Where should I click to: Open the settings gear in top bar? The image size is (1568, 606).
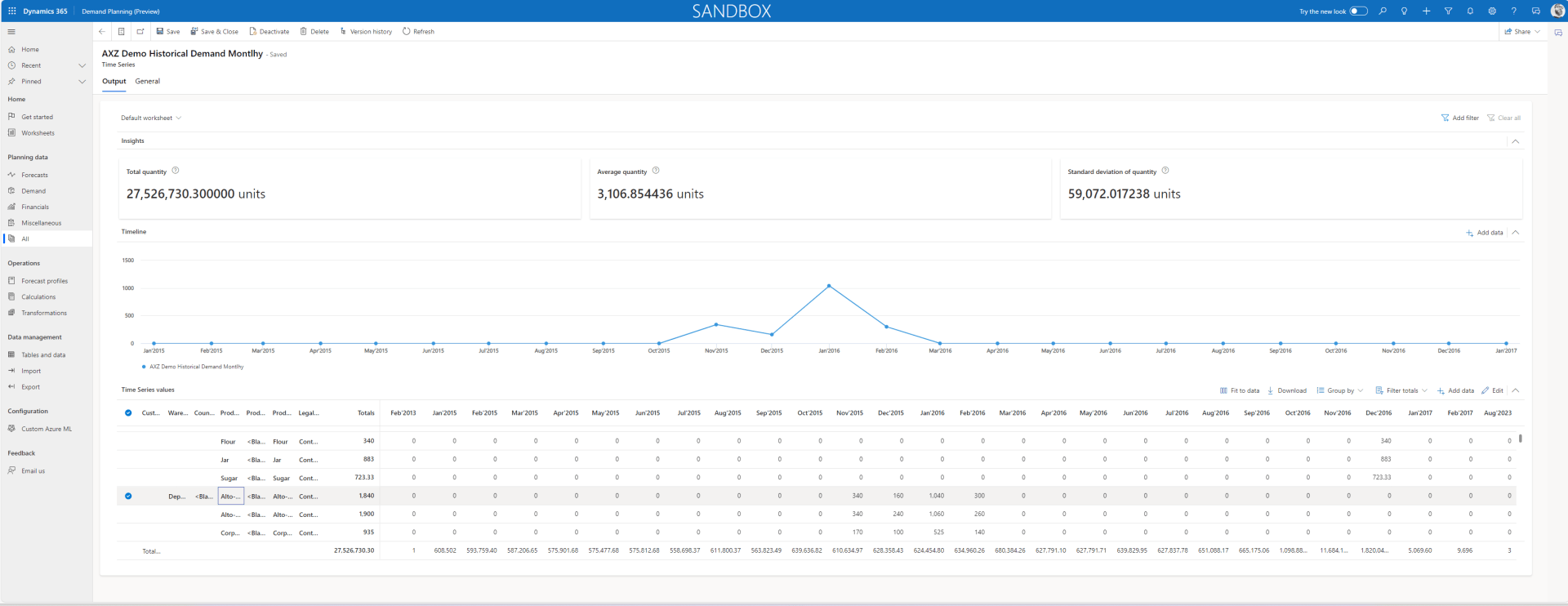(x=1492, y=11)
